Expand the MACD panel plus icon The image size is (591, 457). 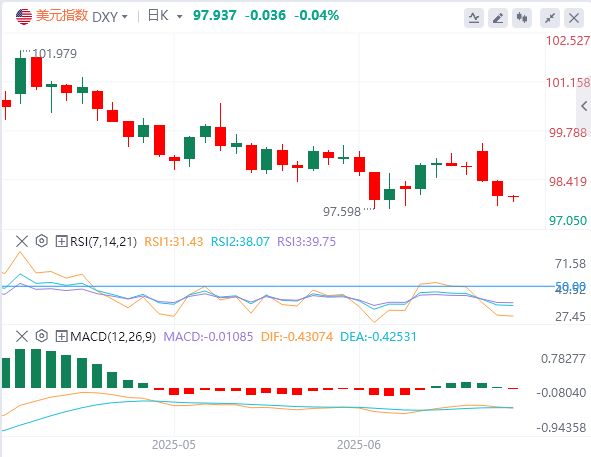tap(61, 336)
